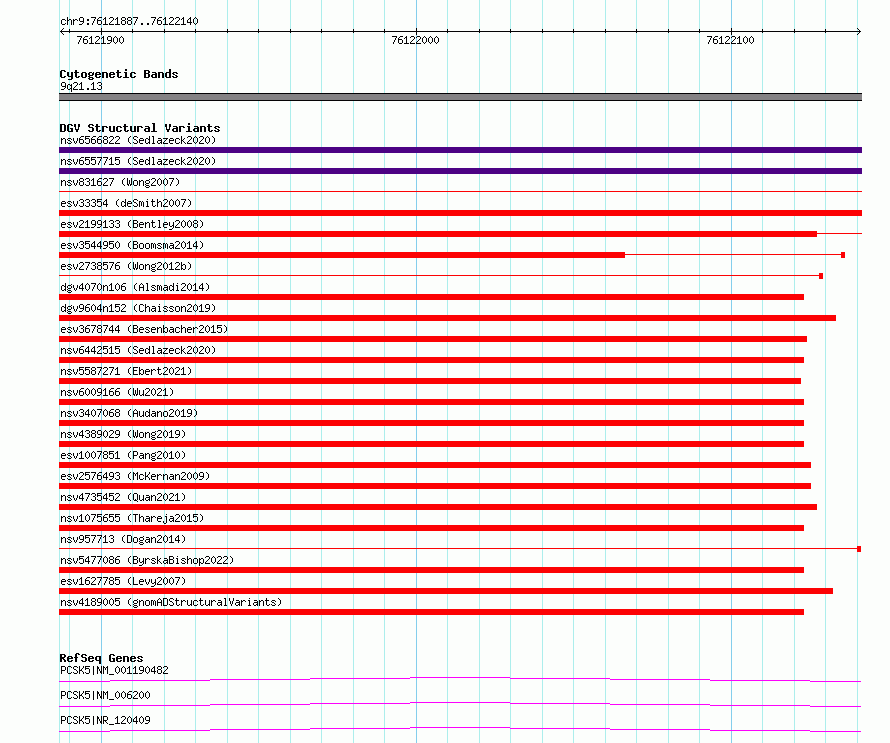The width and height of the screenshot is (890, 743).
Task: Click the small red end marker of esv2738576
Action: 821,276
